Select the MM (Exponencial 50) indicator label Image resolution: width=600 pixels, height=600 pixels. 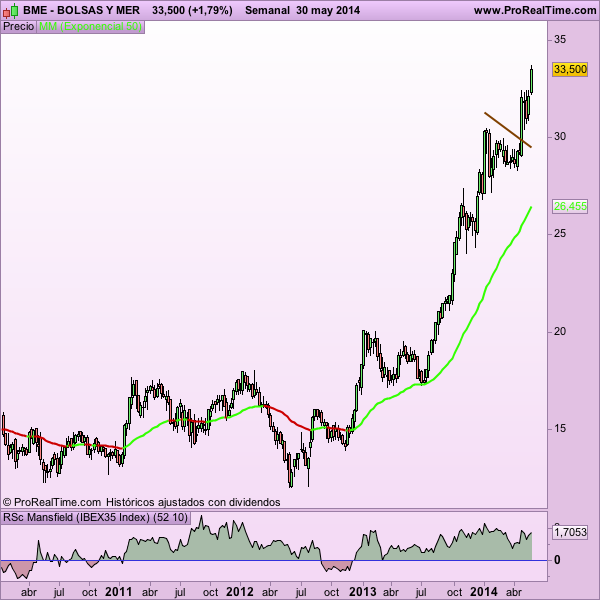pyautogui.click(x=90, y=26)
